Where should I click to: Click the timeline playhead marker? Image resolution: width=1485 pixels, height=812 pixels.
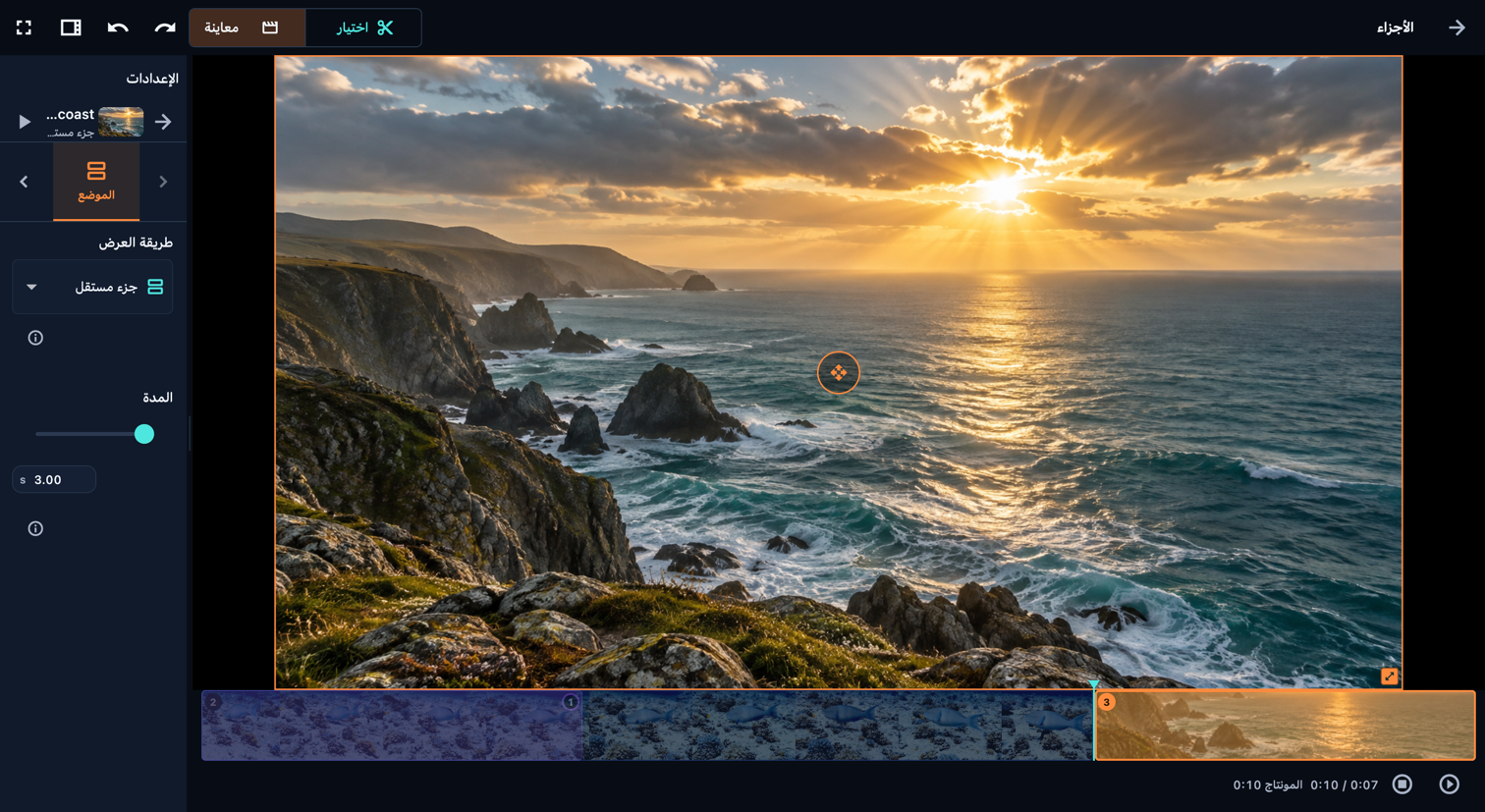pos(1094,685)
